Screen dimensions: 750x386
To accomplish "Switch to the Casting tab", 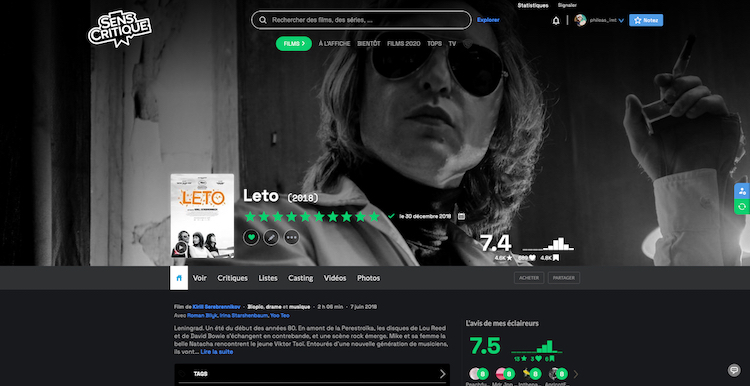I will [300, 278].
